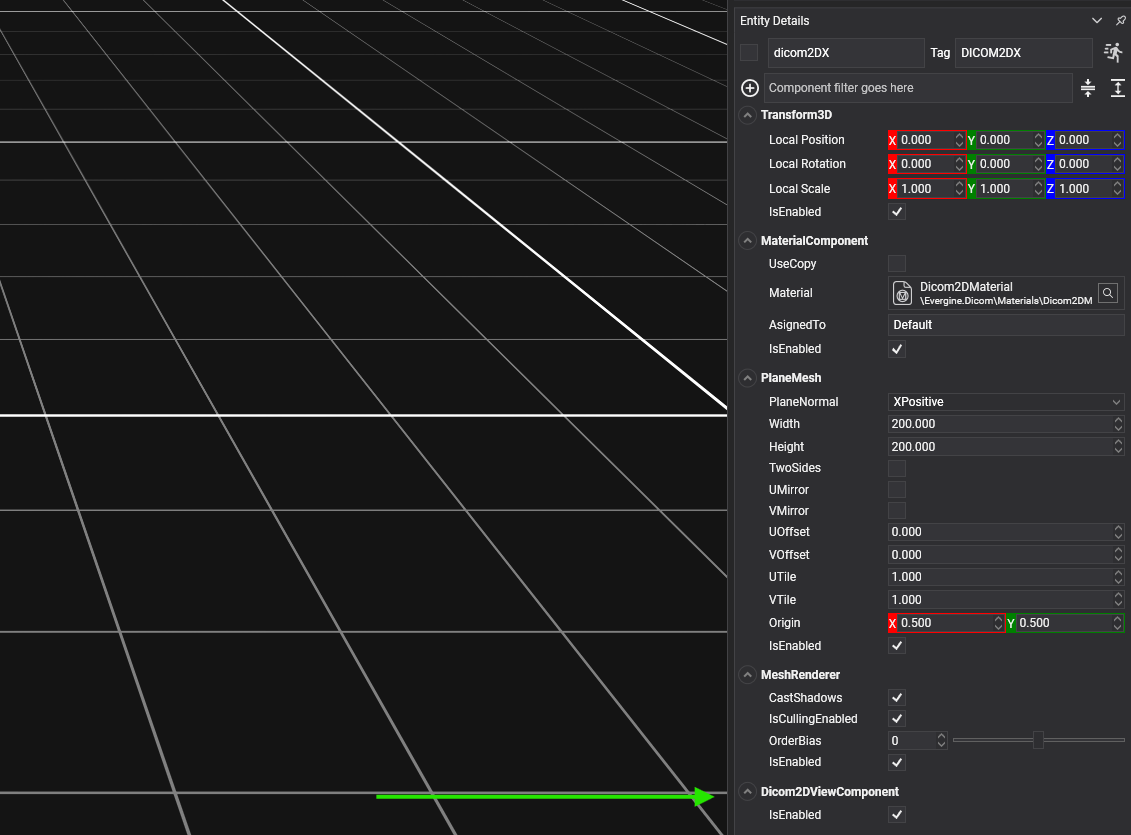1131x835 pixels.
Task: Click the Entity Details panel title
Action: pos(775,21)
